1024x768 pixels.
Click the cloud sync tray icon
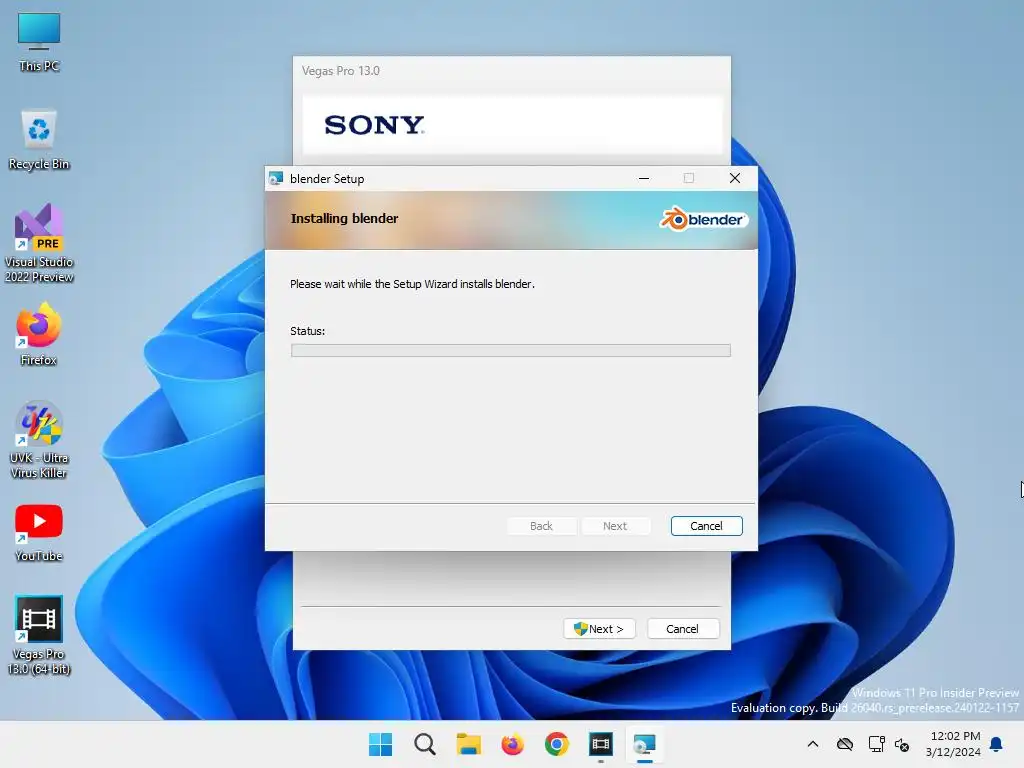tap(844, 744)
